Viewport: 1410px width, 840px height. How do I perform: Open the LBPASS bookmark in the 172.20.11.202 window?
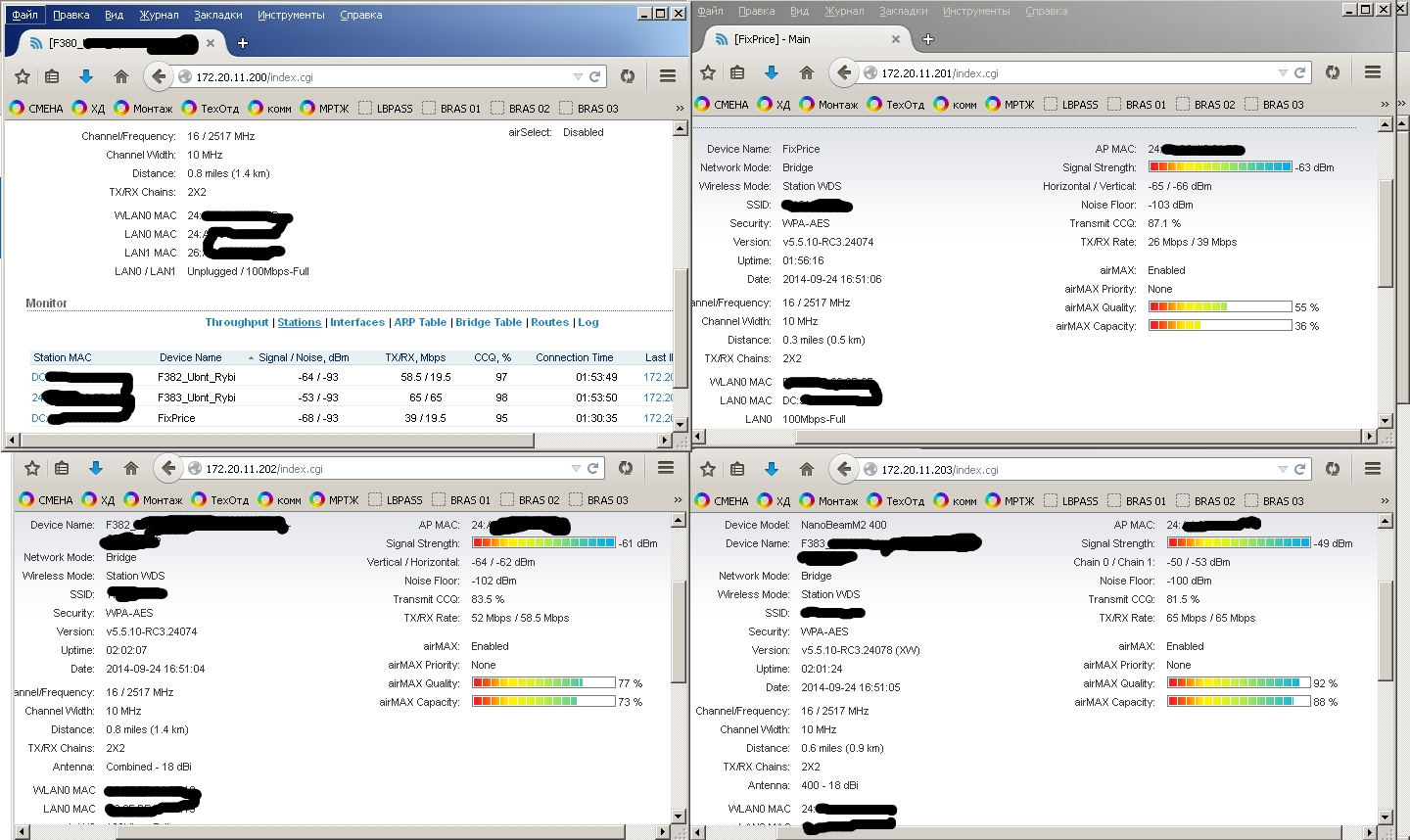[396, 499]
